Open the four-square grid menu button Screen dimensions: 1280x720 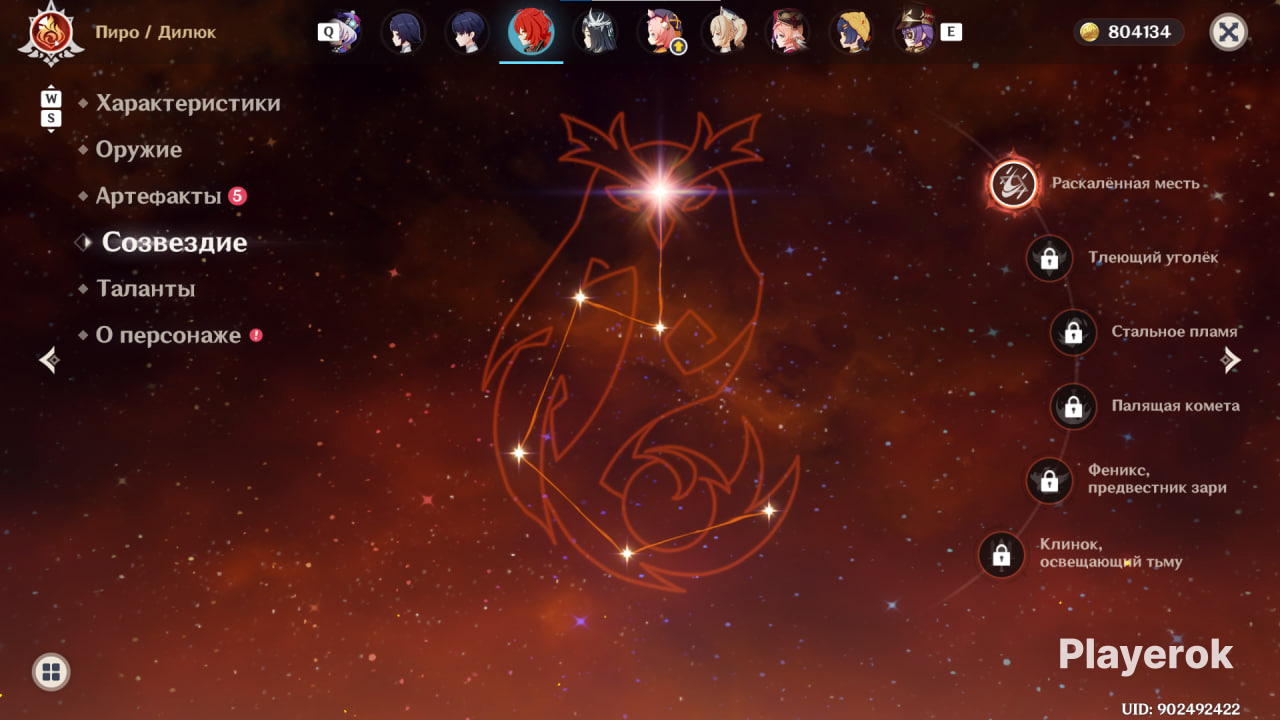(51, 672)
